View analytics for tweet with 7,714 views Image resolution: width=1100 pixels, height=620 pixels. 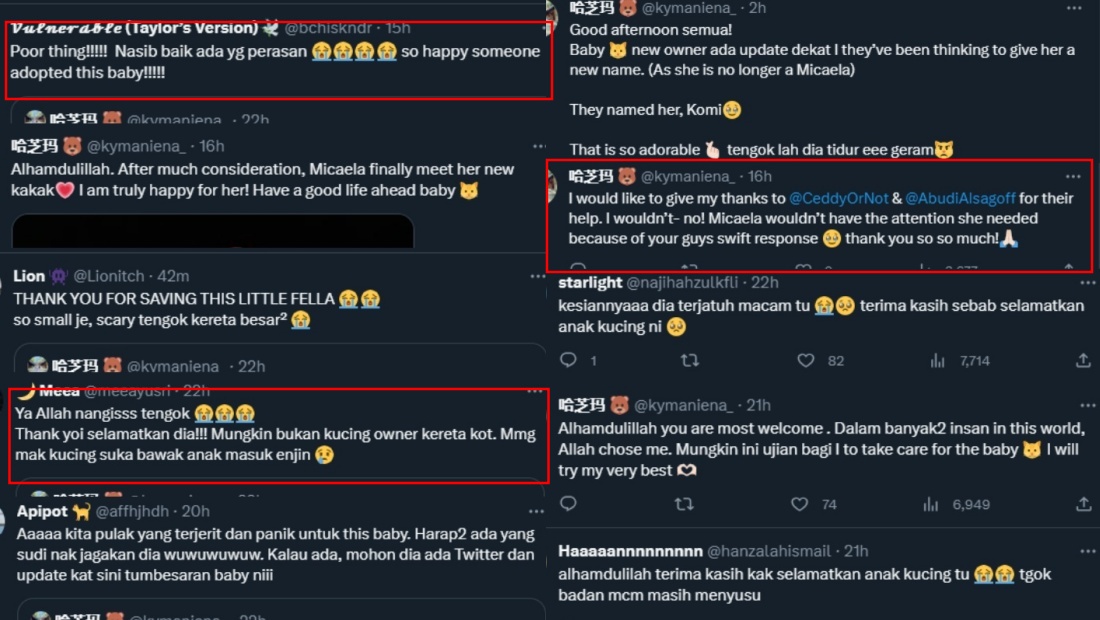click(938, 360)
